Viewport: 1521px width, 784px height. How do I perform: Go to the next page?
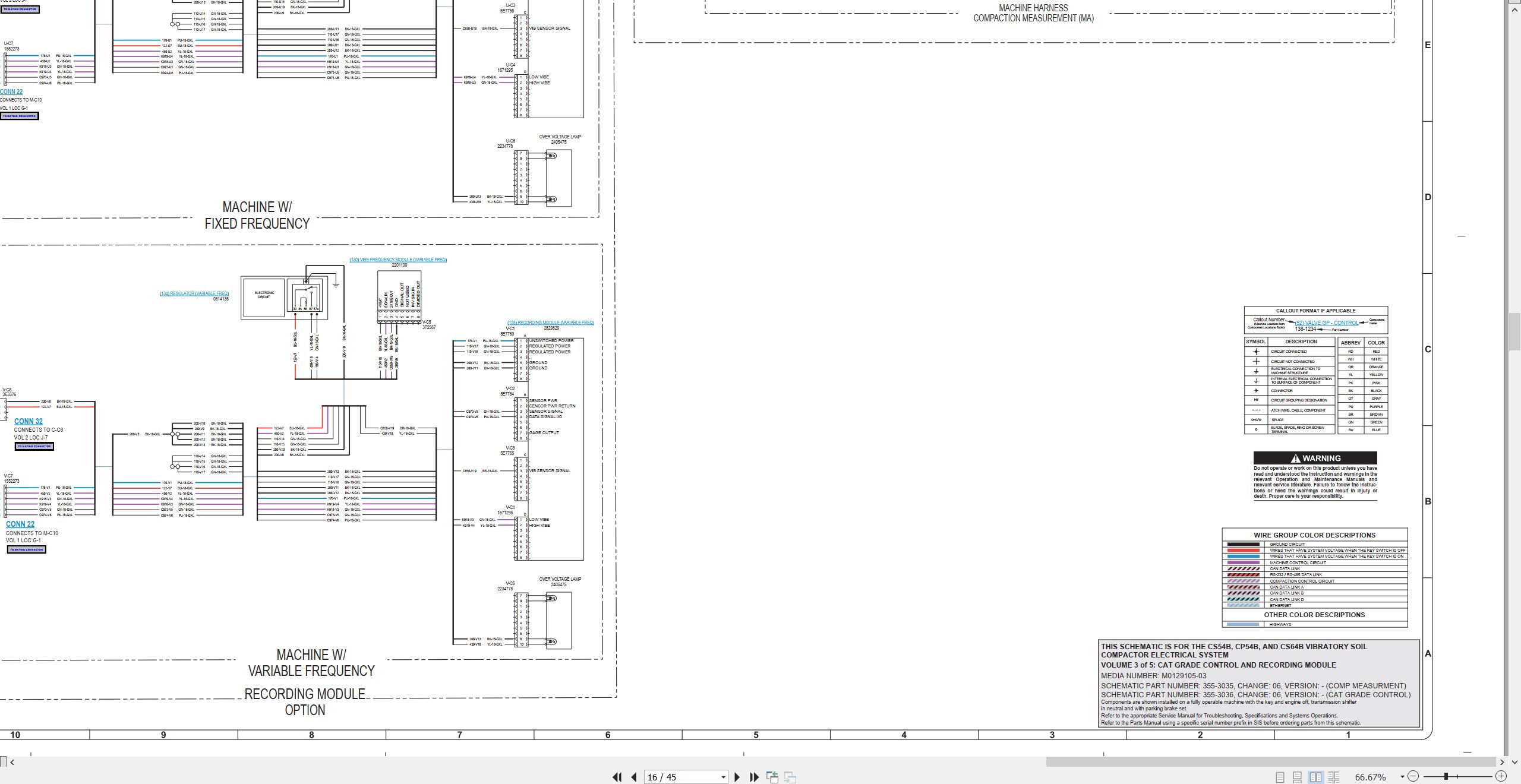737,777
